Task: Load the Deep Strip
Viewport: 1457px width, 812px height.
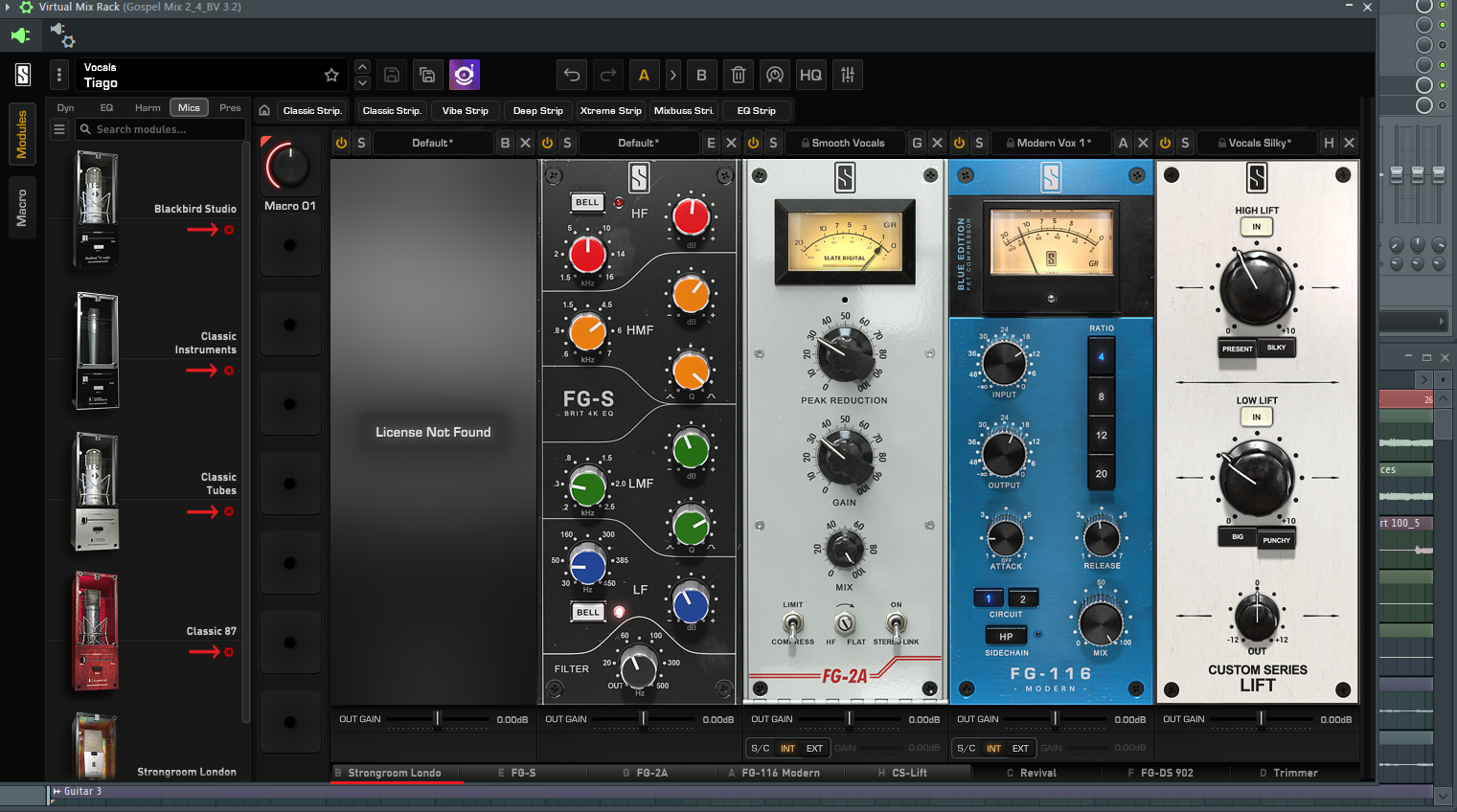Action: 537,110
